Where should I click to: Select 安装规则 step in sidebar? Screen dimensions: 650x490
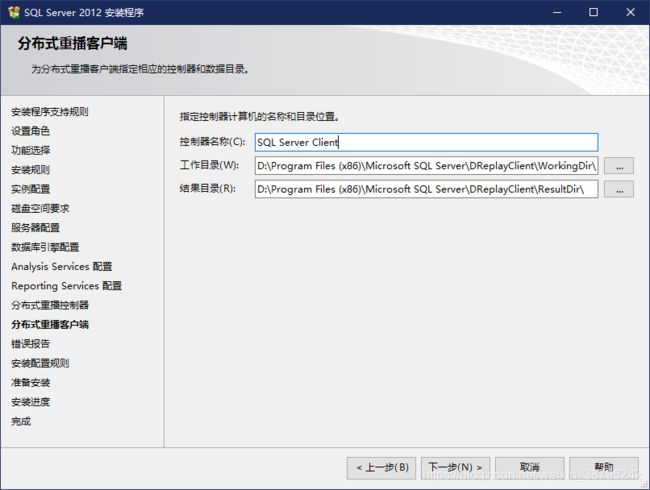31,170
